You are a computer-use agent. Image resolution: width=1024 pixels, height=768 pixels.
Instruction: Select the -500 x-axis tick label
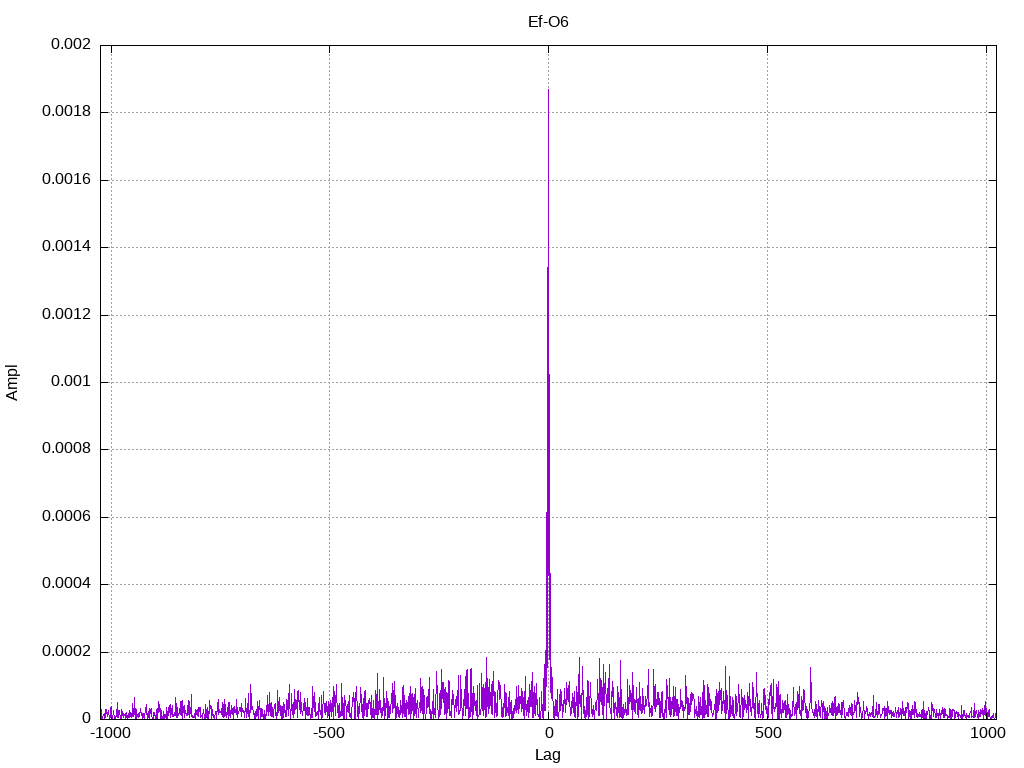pyautogui.click(x=329, y=734)
